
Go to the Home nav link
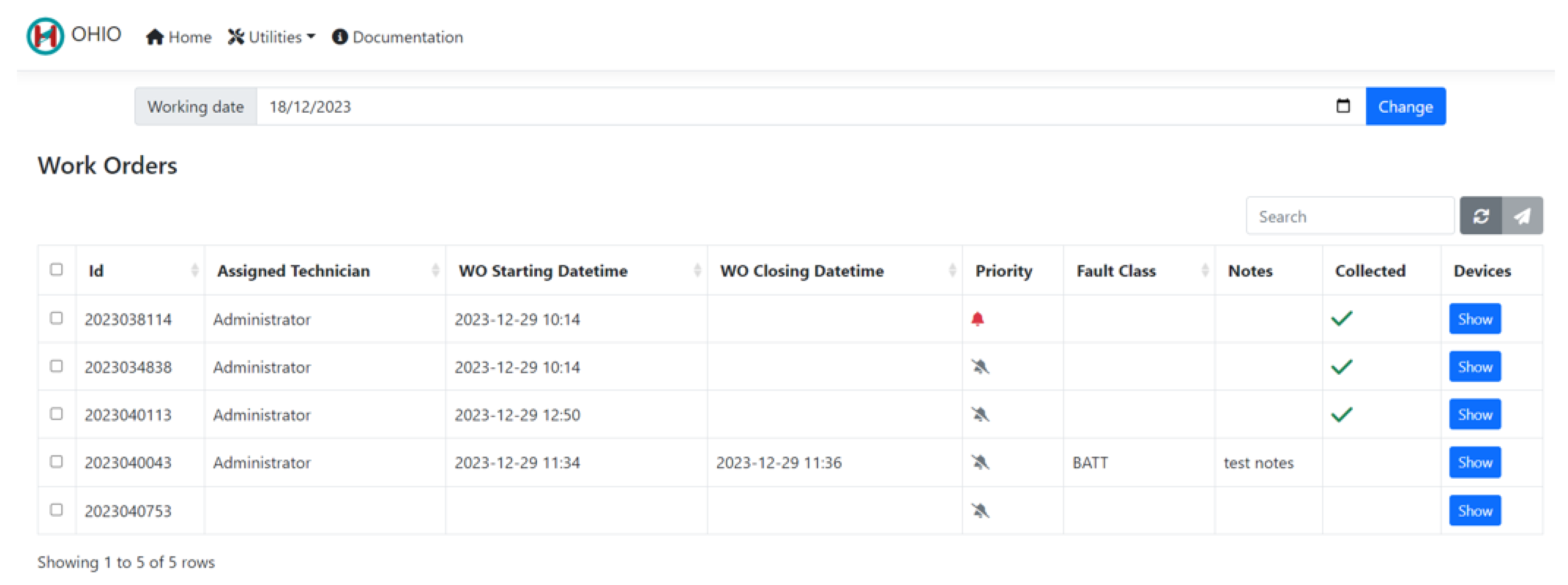tap(179, 37)
